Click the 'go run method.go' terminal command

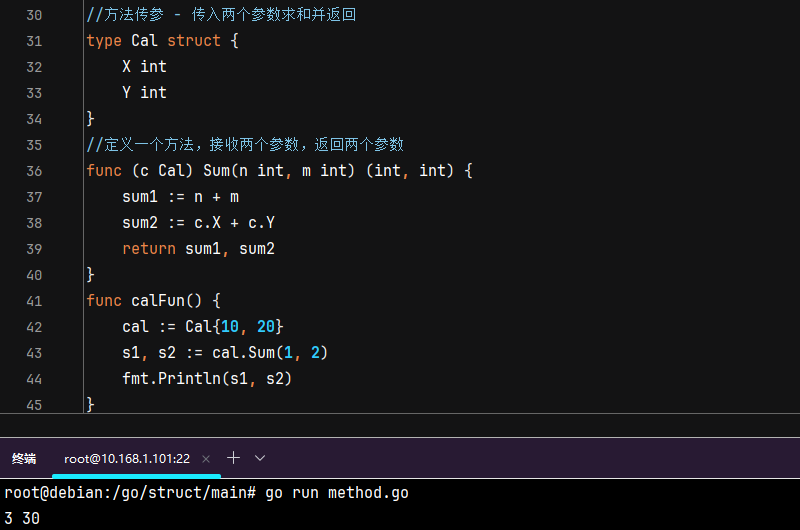(x=336, y=493)
